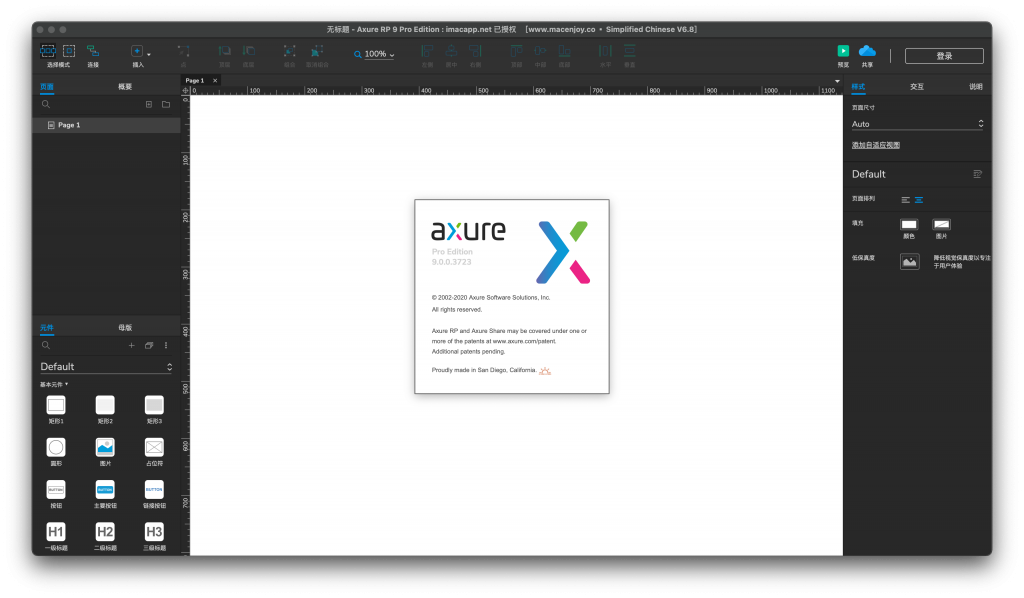Align left with 左侧 icon
Image resolution: width=1024 pixels, height=598 pixels.
pos(427,51)
